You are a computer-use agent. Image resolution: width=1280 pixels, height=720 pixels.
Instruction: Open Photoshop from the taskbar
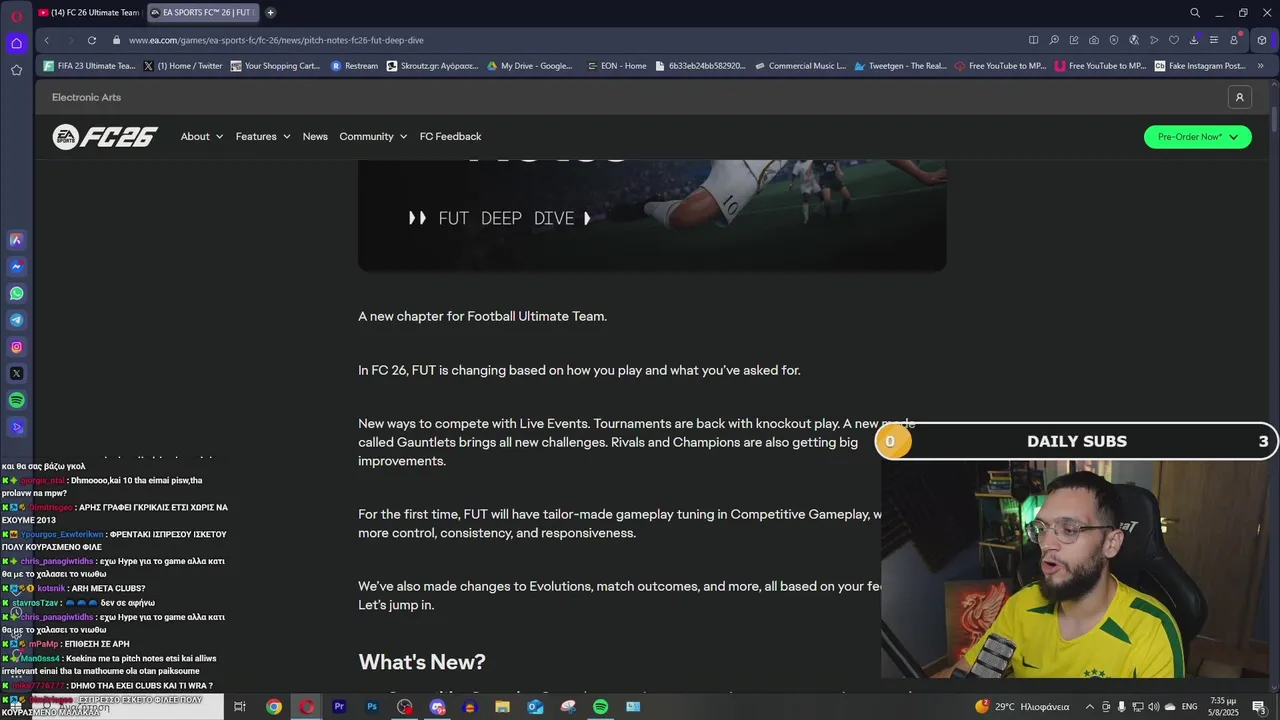coord(372,707)
